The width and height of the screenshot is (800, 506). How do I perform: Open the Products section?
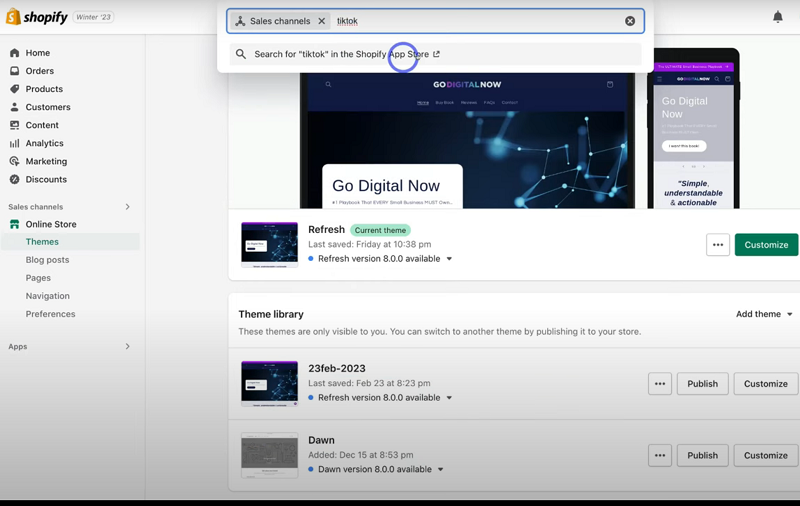click(44, 89)
